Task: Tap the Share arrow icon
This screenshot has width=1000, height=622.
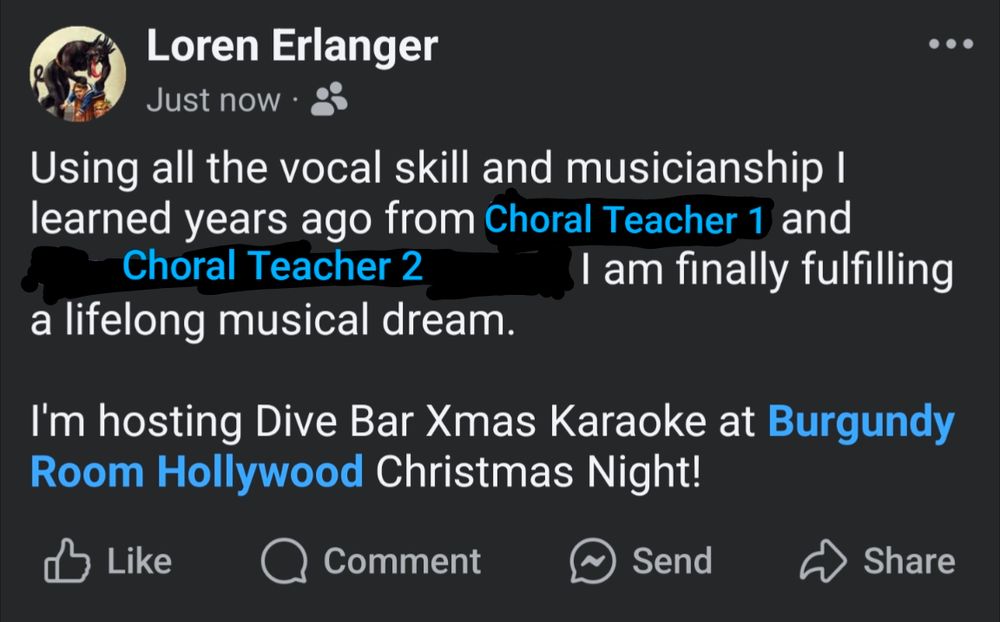Action: 823,562
